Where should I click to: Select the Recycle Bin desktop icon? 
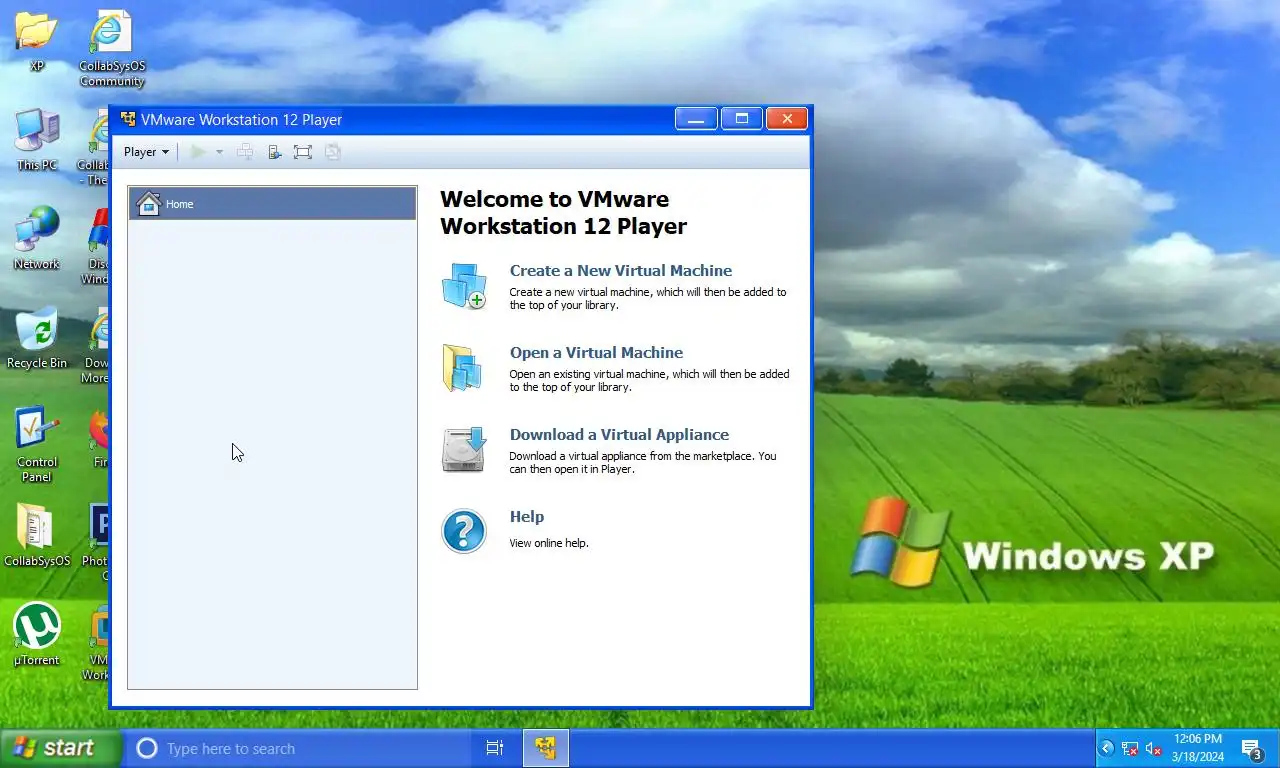click(x=37, y=338)
